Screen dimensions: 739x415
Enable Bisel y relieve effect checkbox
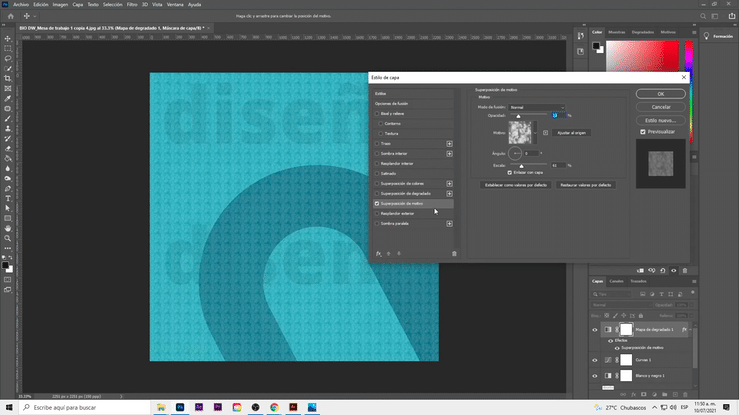[x=377, y=114]
